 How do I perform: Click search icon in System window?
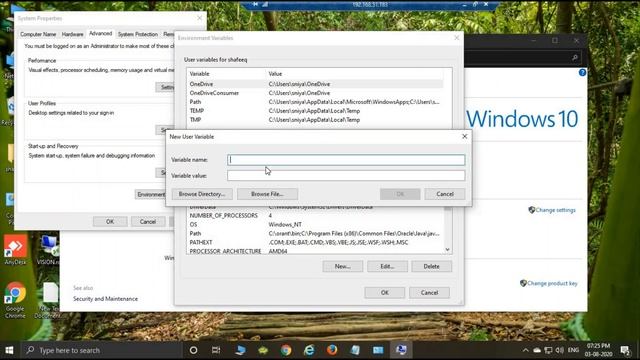[575, 58]
